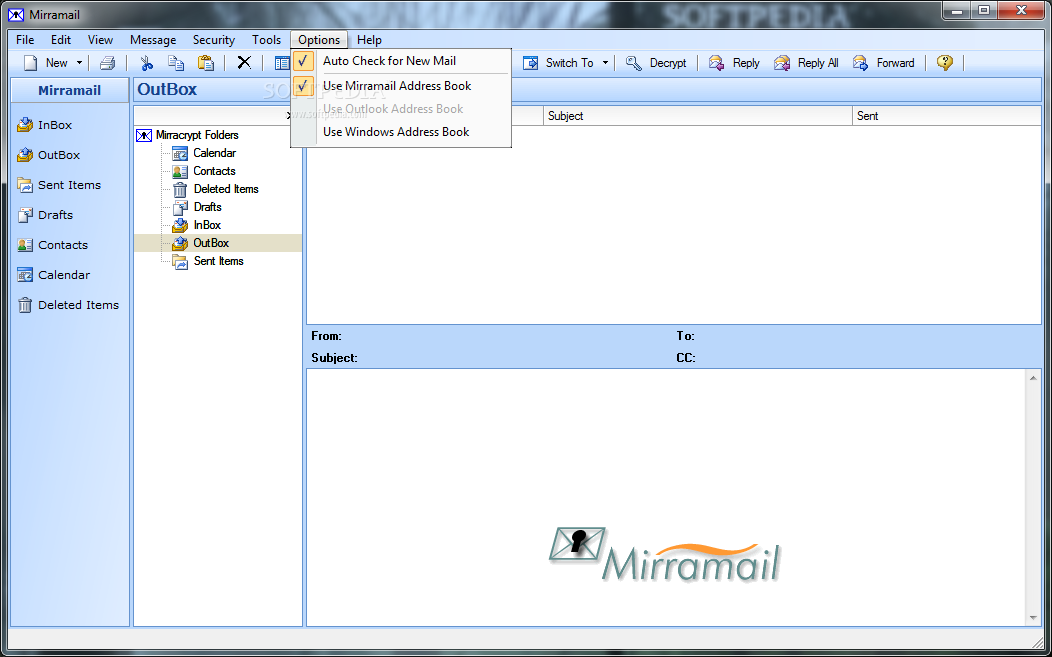Open InBox in the left sidebar
The height and width of the screenshot is (657, 1052).
tap(44, 125)
